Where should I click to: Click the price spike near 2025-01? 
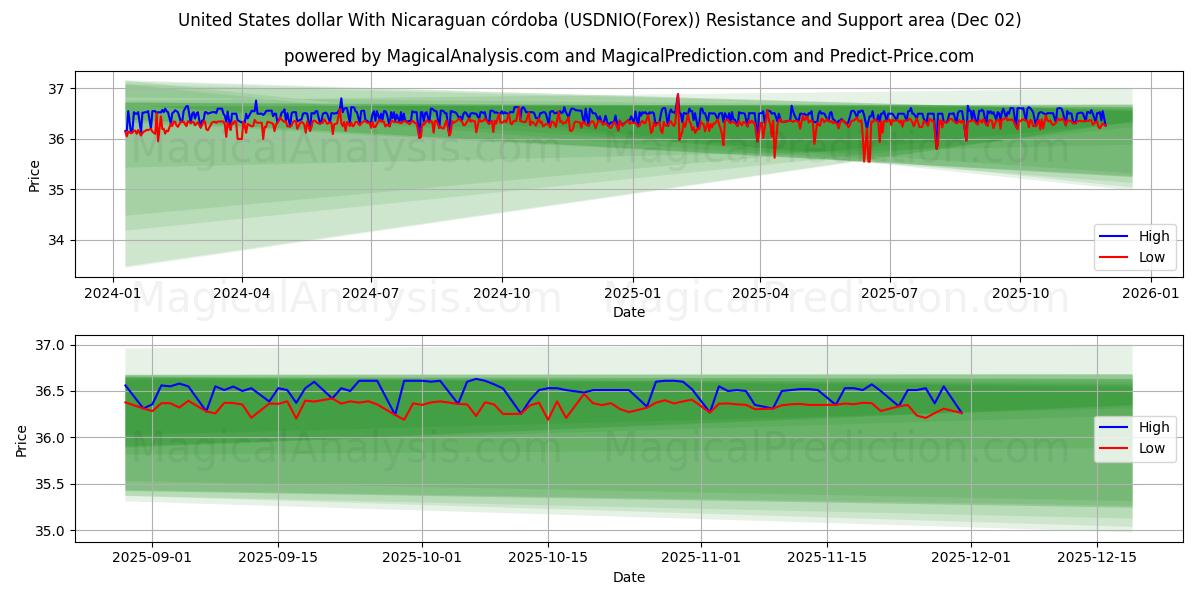679,95
